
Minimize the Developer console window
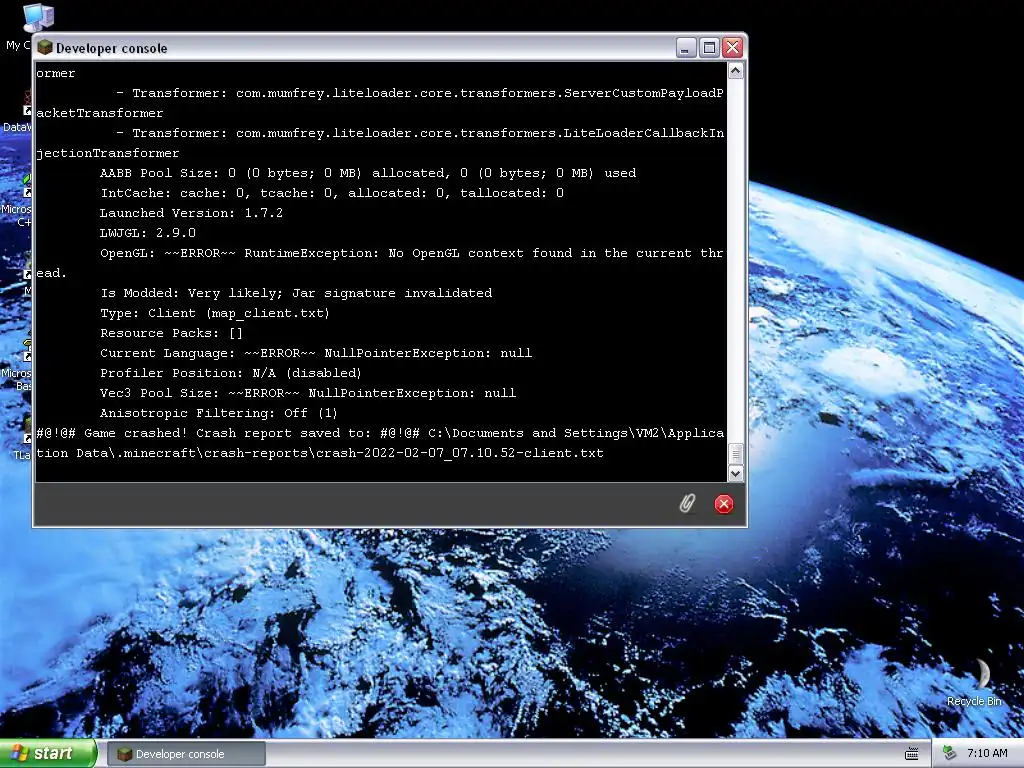[686, 48]
